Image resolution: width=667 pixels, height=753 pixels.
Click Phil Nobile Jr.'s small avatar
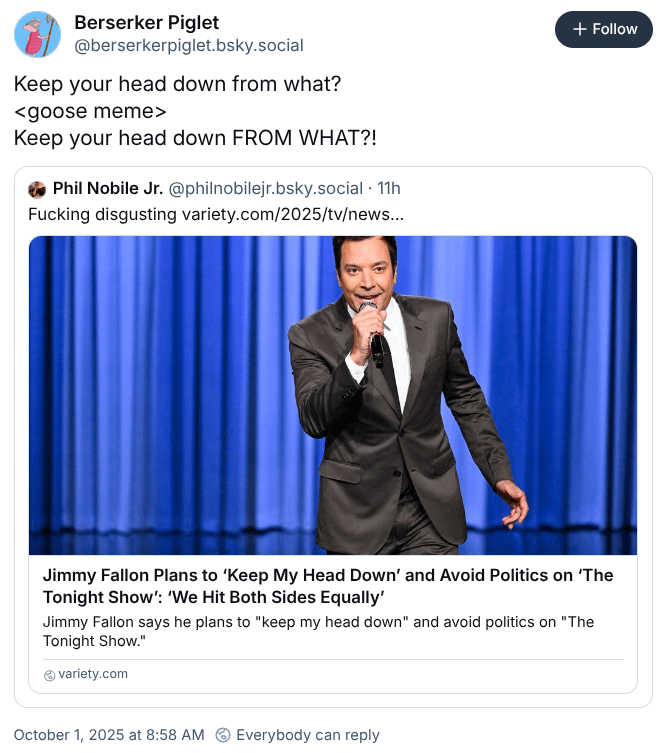[37, 189]
